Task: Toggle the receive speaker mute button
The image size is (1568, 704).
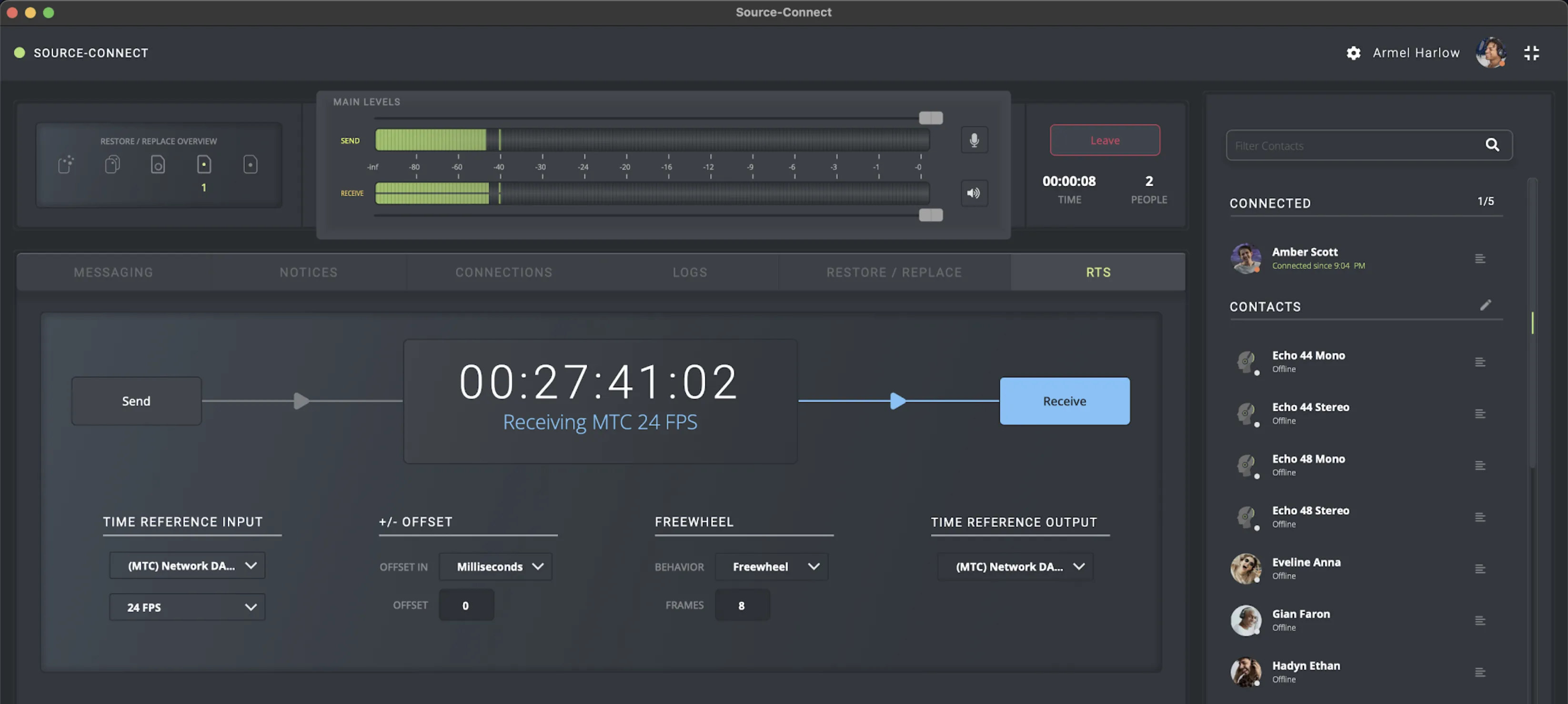Action: (x=974, y=193)
